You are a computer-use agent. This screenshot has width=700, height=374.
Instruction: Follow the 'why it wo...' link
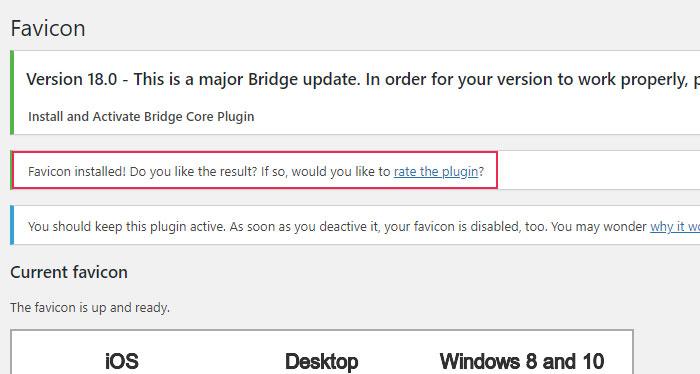click(x=675, y=227)
